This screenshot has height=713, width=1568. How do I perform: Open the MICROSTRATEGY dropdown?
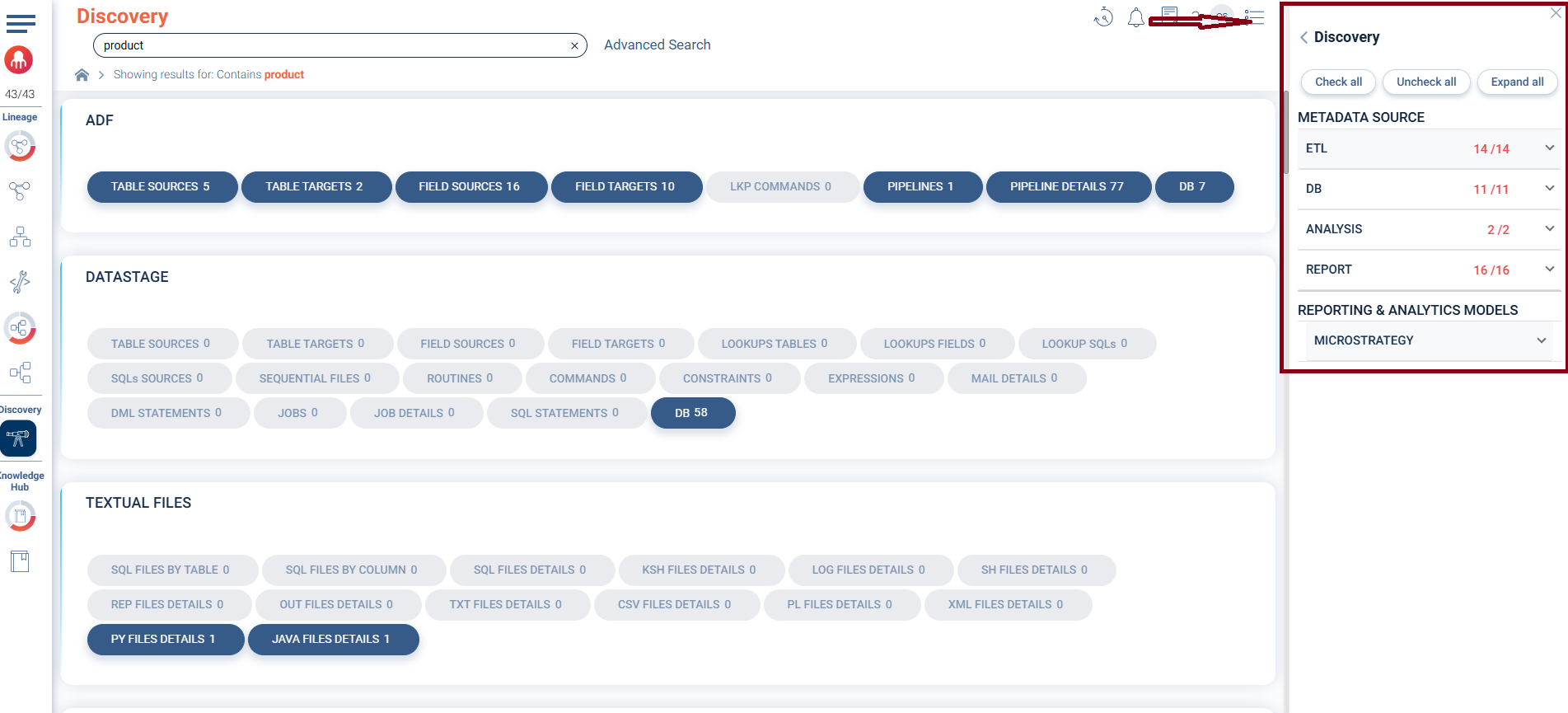point(1541,340)
